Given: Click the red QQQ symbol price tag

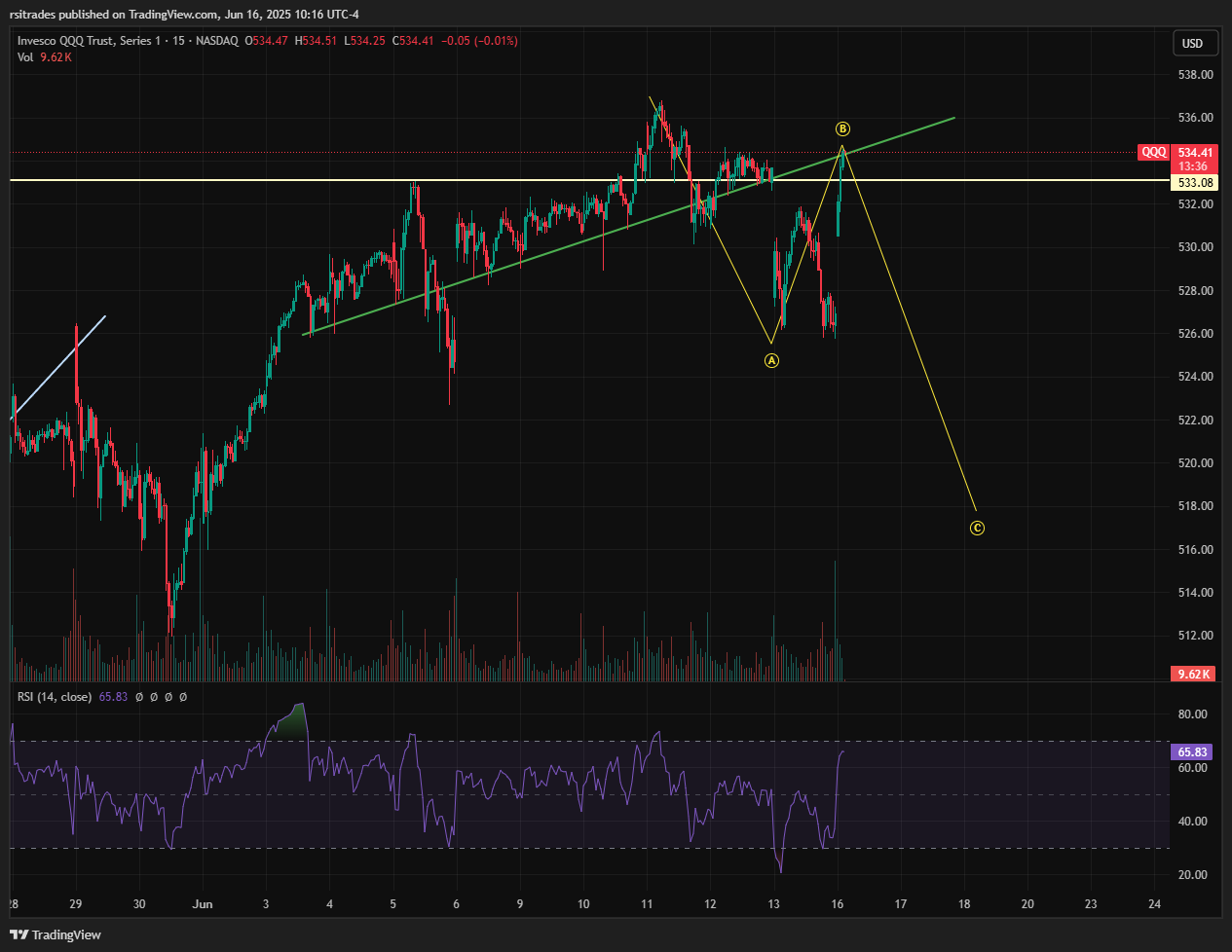Looking at the screenshot, I should (x=1154, y=152).
